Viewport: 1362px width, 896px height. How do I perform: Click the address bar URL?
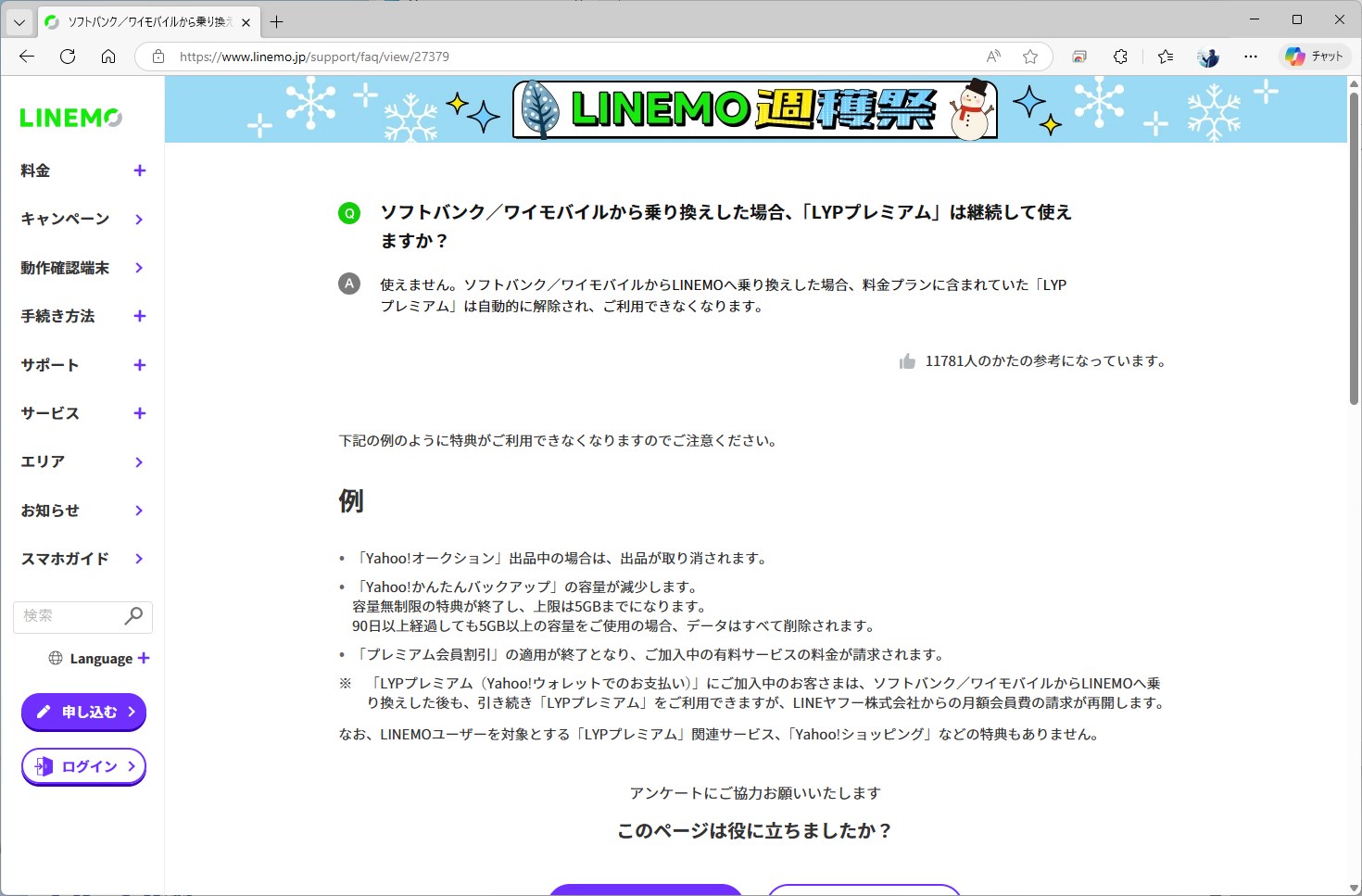coord(315,57)
